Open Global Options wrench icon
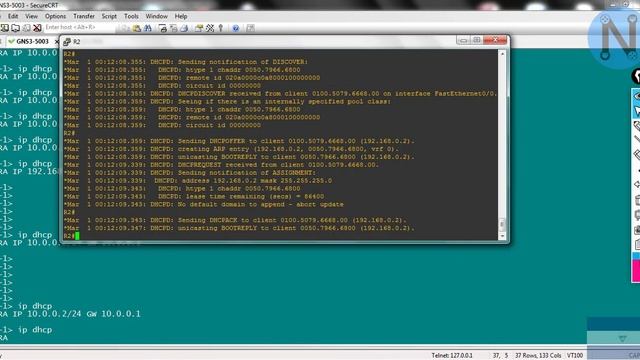This screenshot has width=640, height=360. (210, 28)
